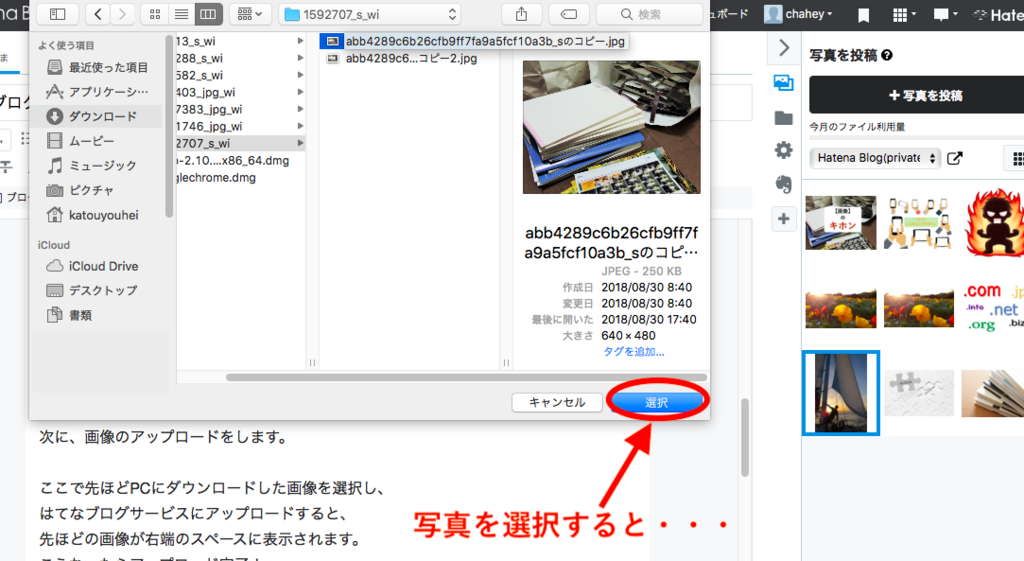Click the tags icon in dialog toolbar
This screenshot has height=561, width=1024.
(569, 14)
